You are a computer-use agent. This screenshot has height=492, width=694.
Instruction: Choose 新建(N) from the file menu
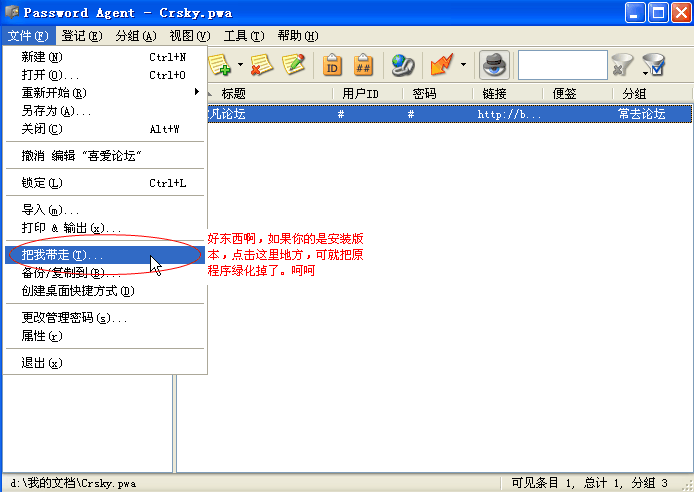[105, 57]
